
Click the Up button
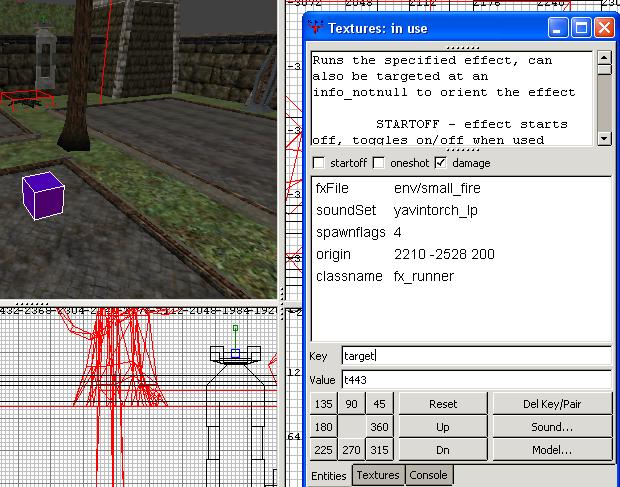pos(443,427)
